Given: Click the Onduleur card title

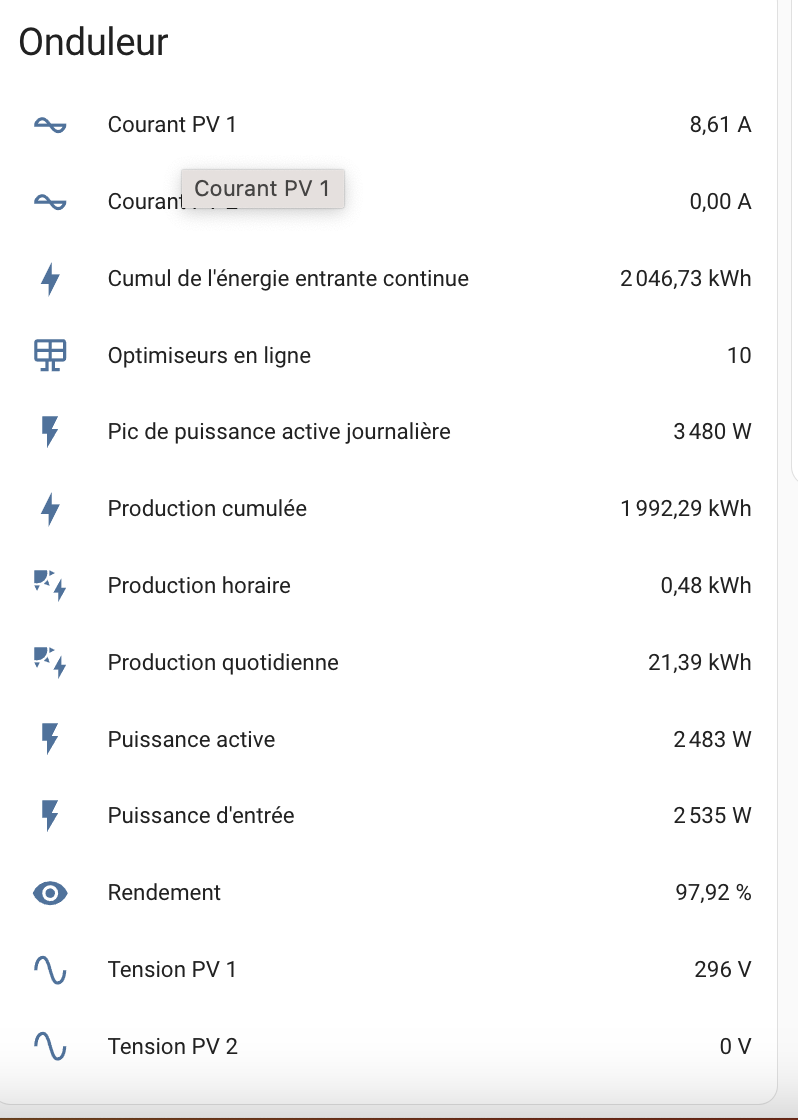Looking at the screenshot, I should (93, 41).
